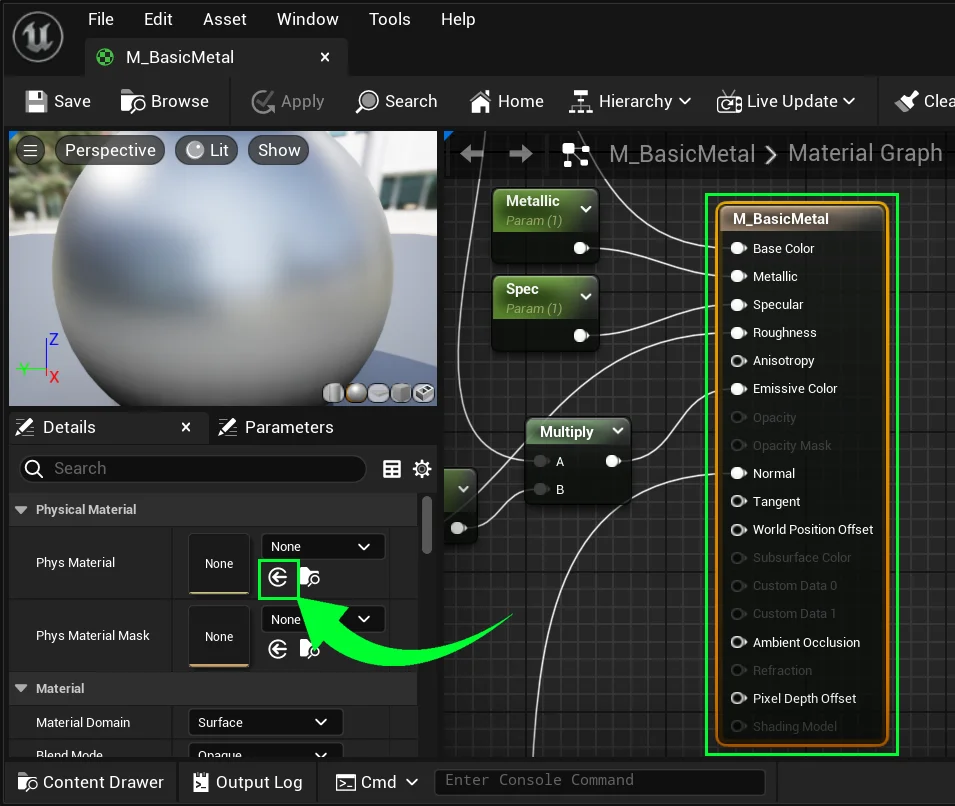Viewport: 955px width, 806px height.
Task: Open Browse to locate asset in Content Browser
Action: tap(165, 101)
